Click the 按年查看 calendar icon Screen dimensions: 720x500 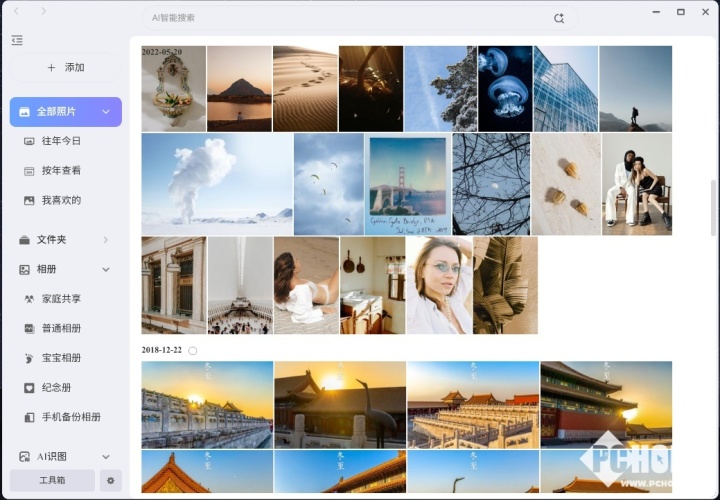click(29, 171)
